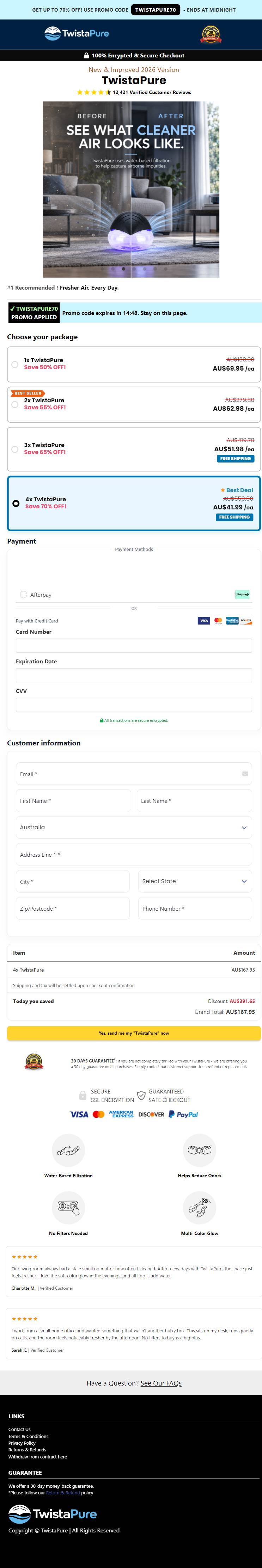The image size is (262, 1568).
Task: Click the Card Number field
Action: [133, 646]
